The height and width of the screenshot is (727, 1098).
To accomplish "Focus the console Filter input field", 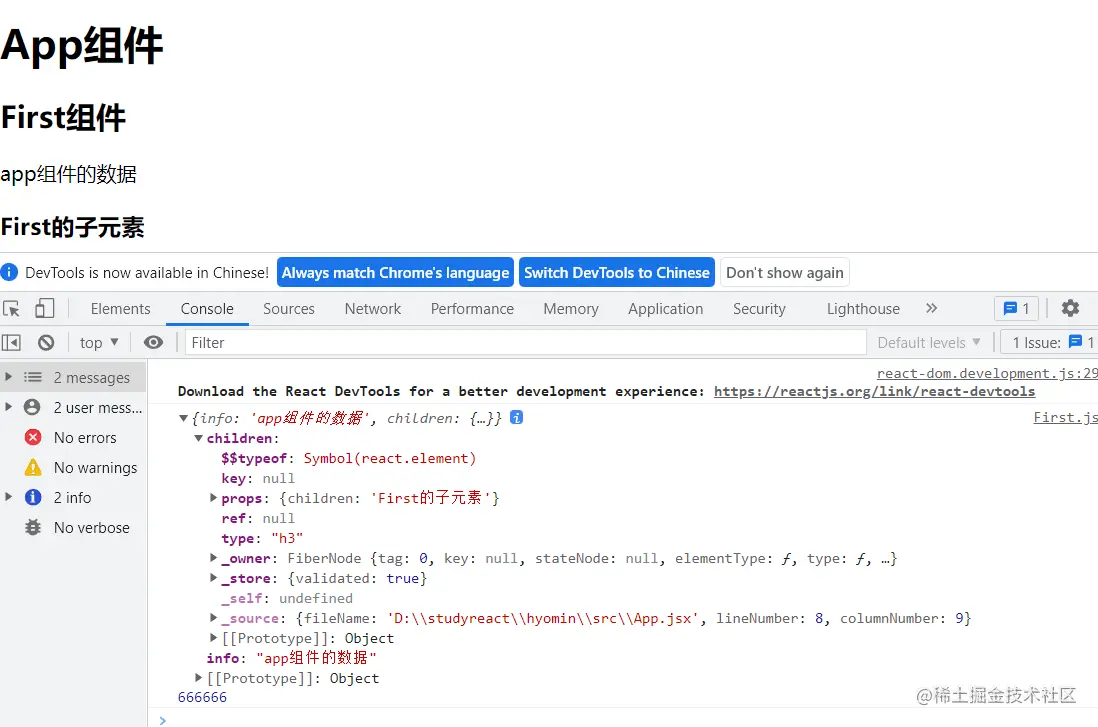I will click(x=525, y=342).
